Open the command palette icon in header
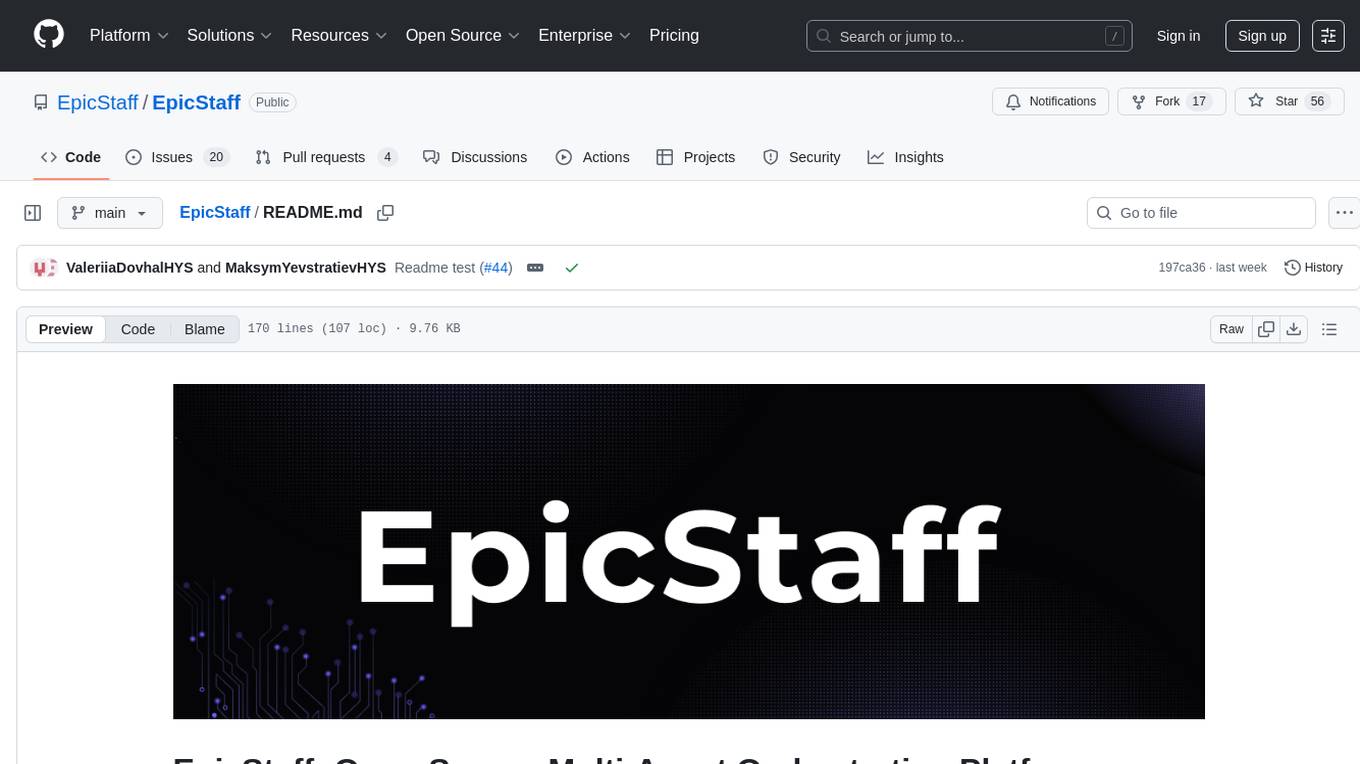This screenshot has width=1360, height=764. coord(1328,35)
